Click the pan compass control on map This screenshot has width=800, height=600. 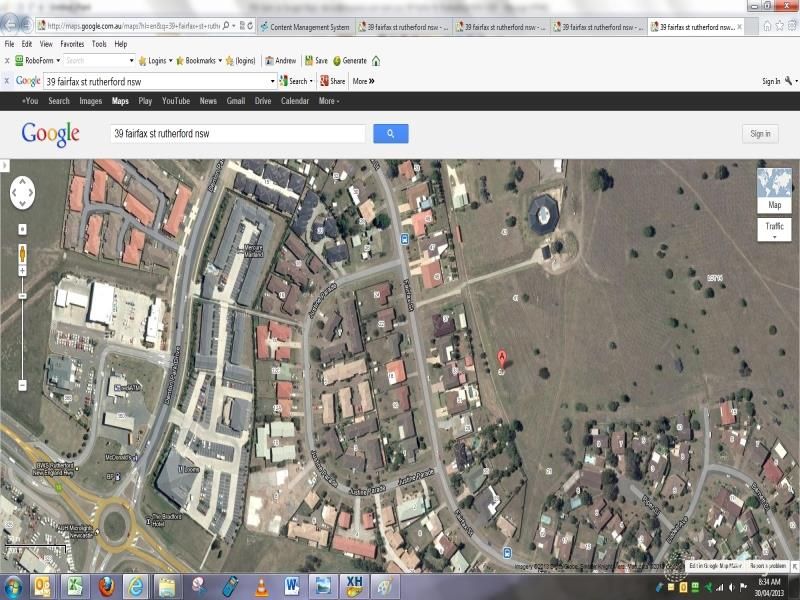(x=22, y=192)
